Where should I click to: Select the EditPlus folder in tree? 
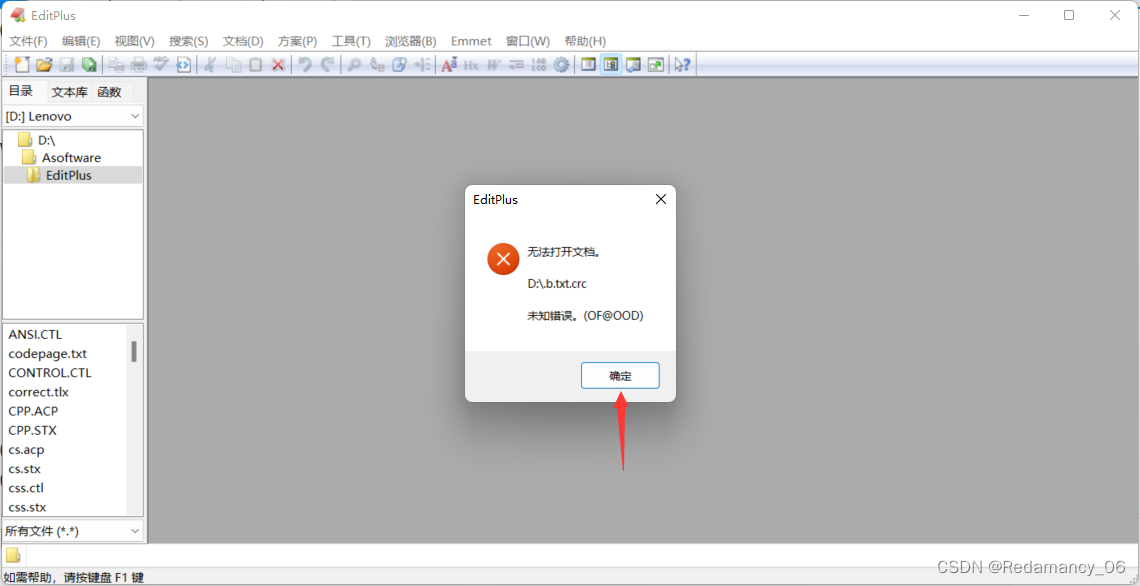pyautogui.click(x=73, y=175)
